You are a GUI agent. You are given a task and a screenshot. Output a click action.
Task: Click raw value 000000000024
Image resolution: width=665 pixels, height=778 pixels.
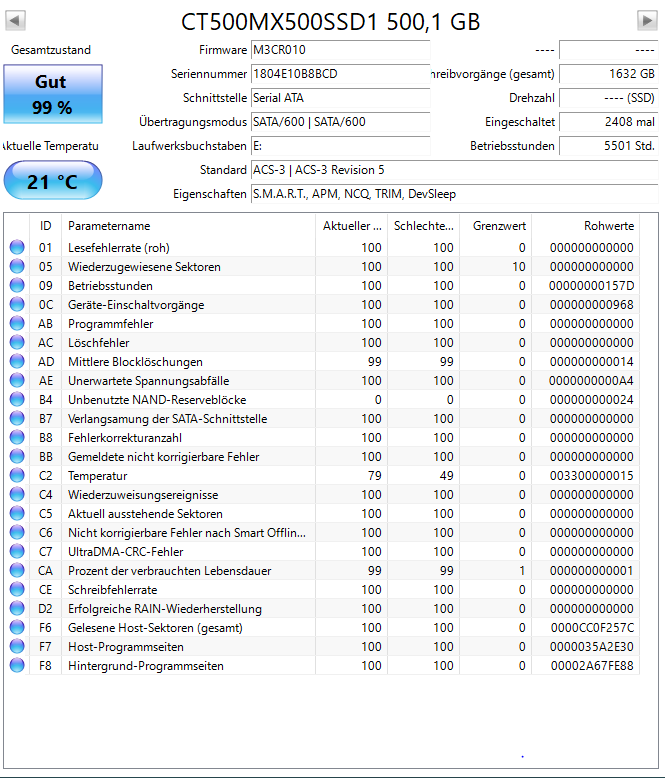592,400
